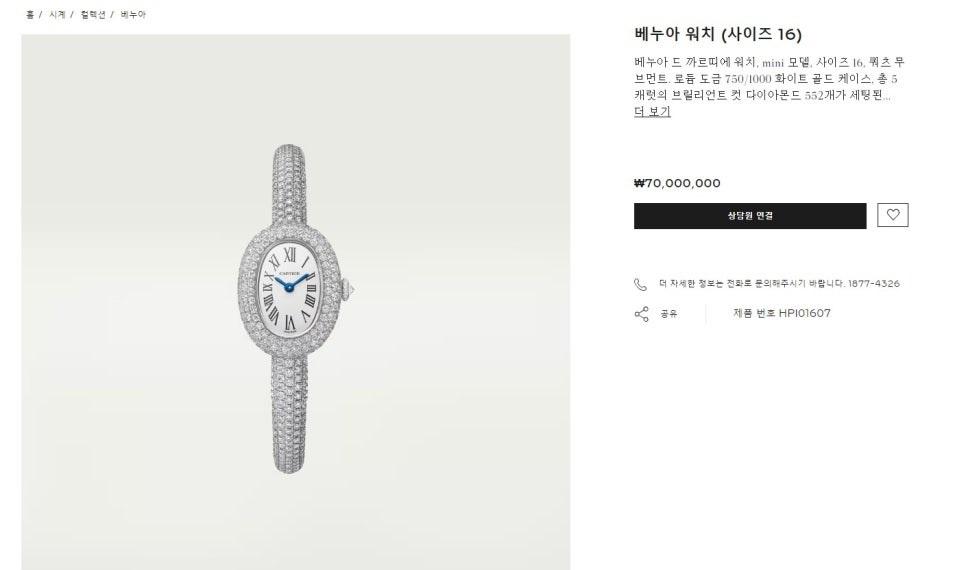
Task: Navigate to 베누아 breadcrumb link
Action: (133, 14)
